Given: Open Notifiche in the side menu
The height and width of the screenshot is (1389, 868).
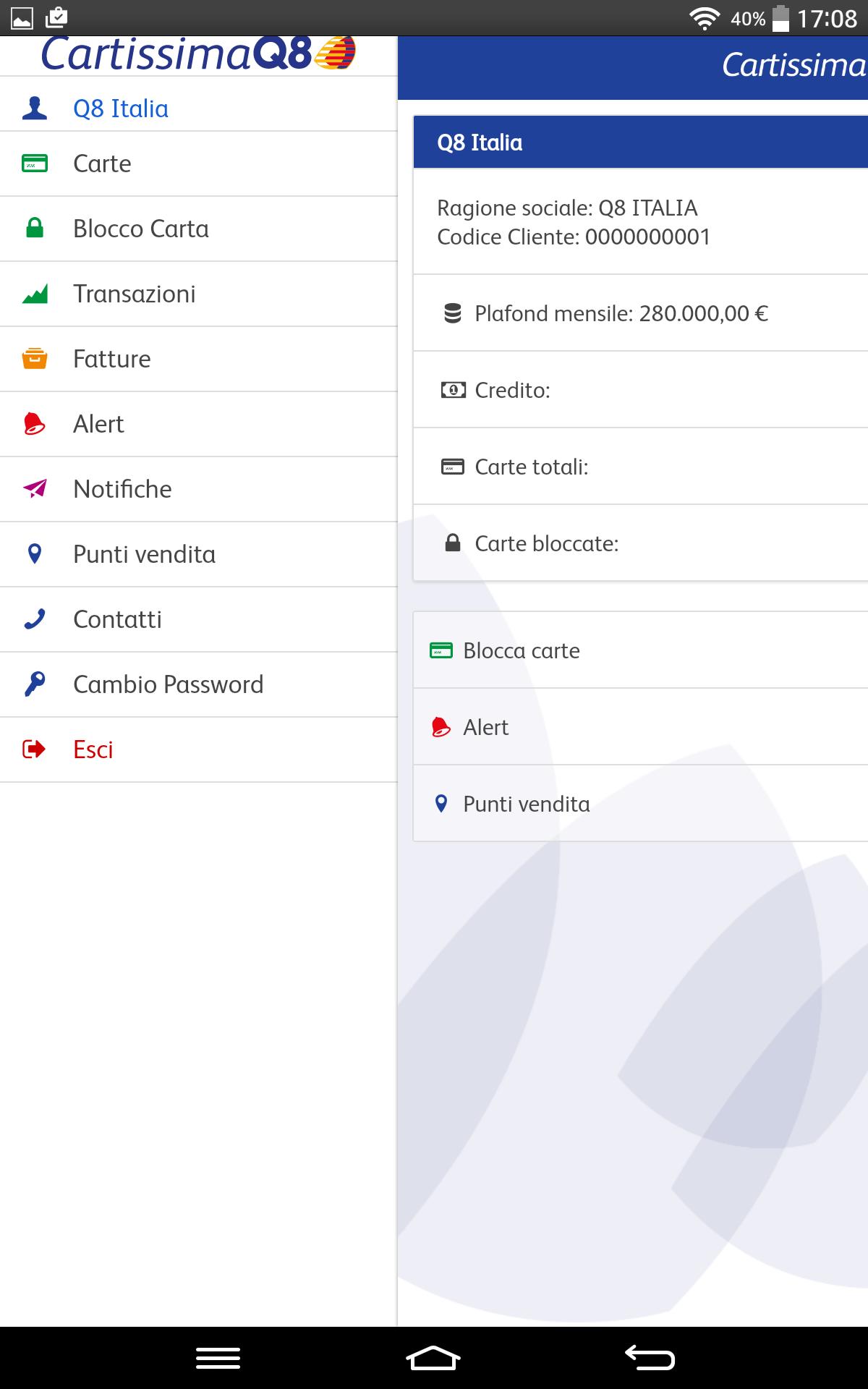Looking at the screenshot, I should [199, 490].
